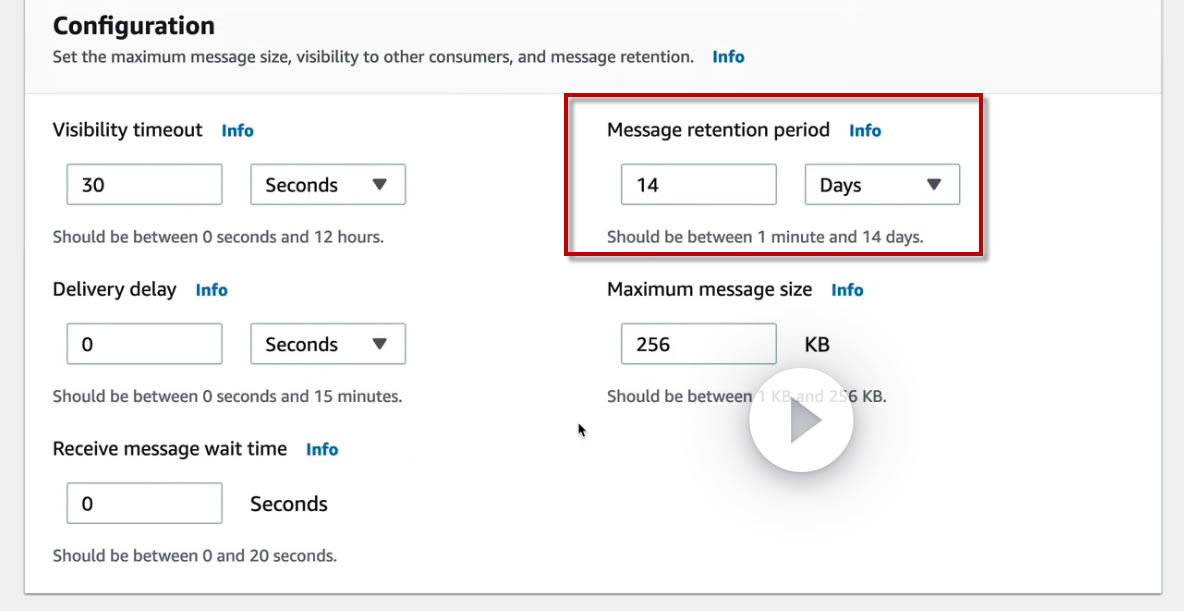
Task: Focus the Delivery delay value field
Action: click(144, 344)
